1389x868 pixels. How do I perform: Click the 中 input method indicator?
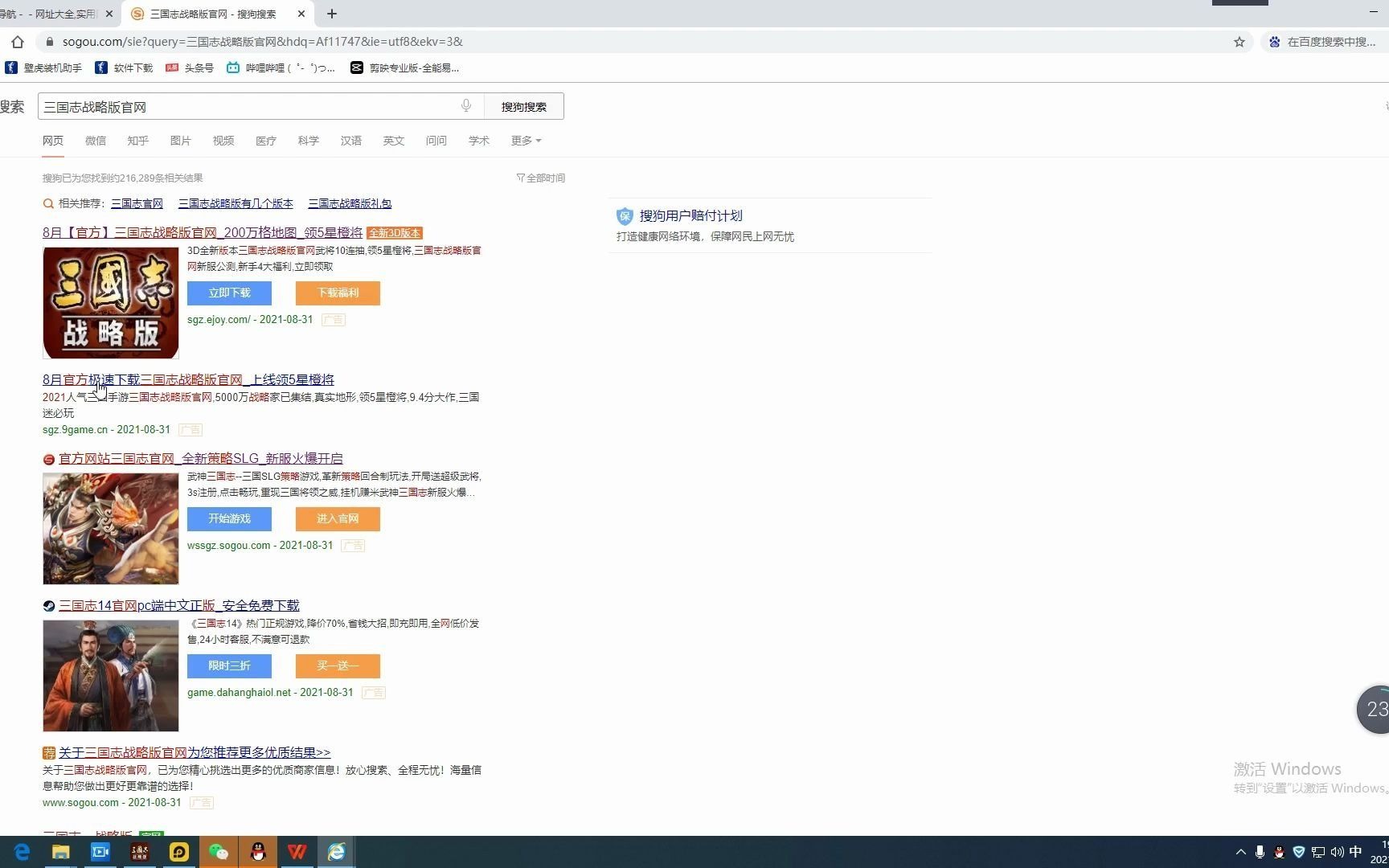coord(1356,852)
